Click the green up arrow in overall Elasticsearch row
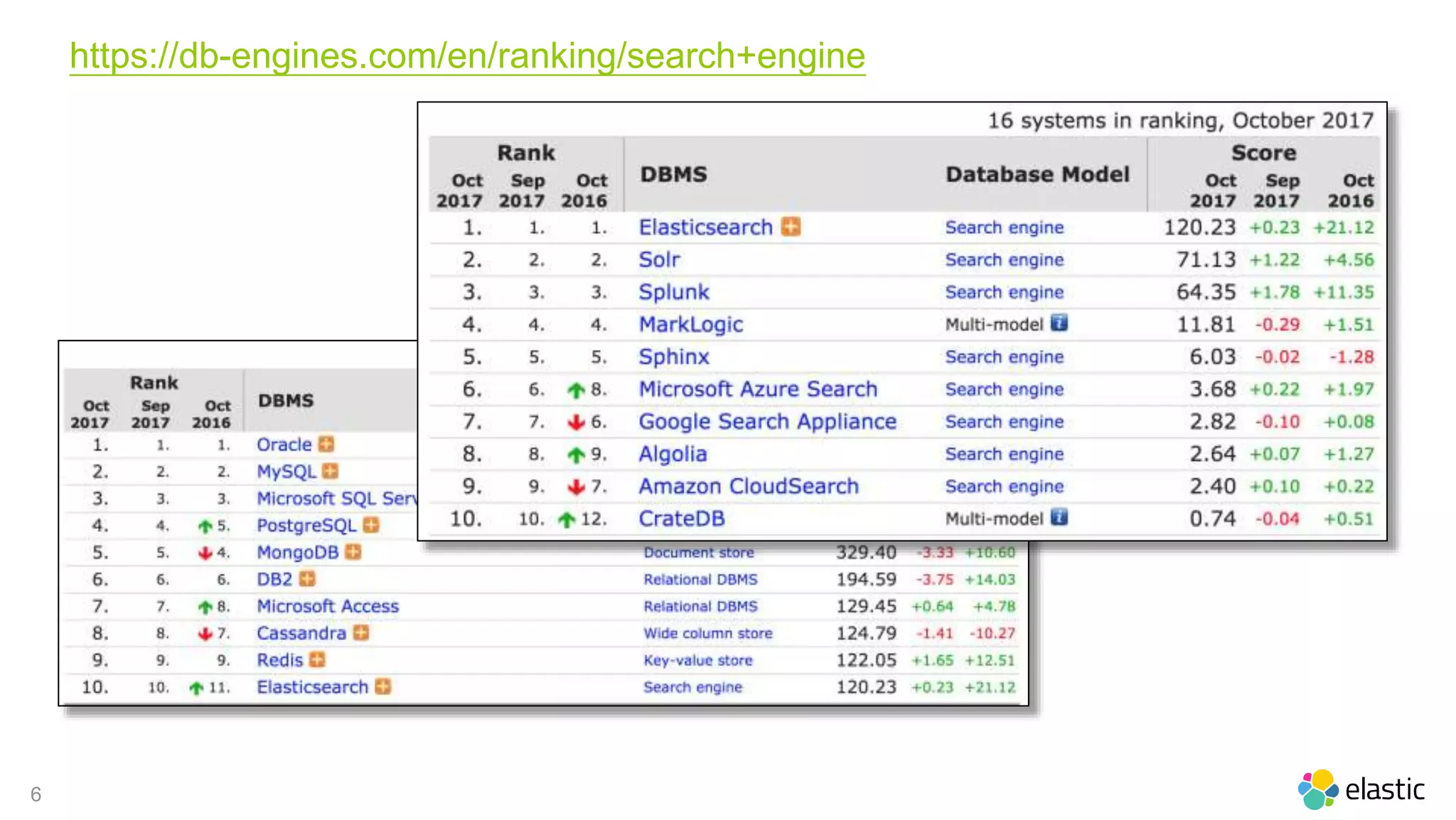Image resolution: width=1456 pixels, height=820 pixels. pyautogui.click(x=197, y=688)
